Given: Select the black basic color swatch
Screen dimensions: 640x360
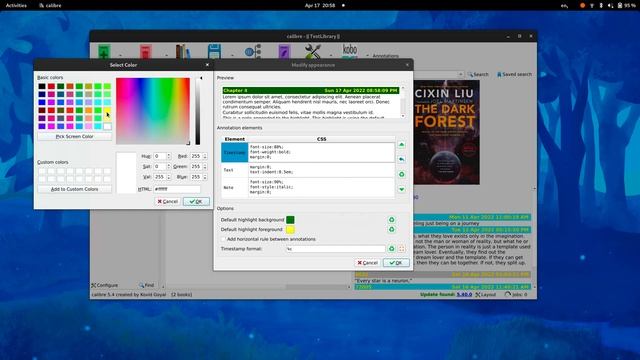Looking at the screenshot, I should tap(42, 86).
